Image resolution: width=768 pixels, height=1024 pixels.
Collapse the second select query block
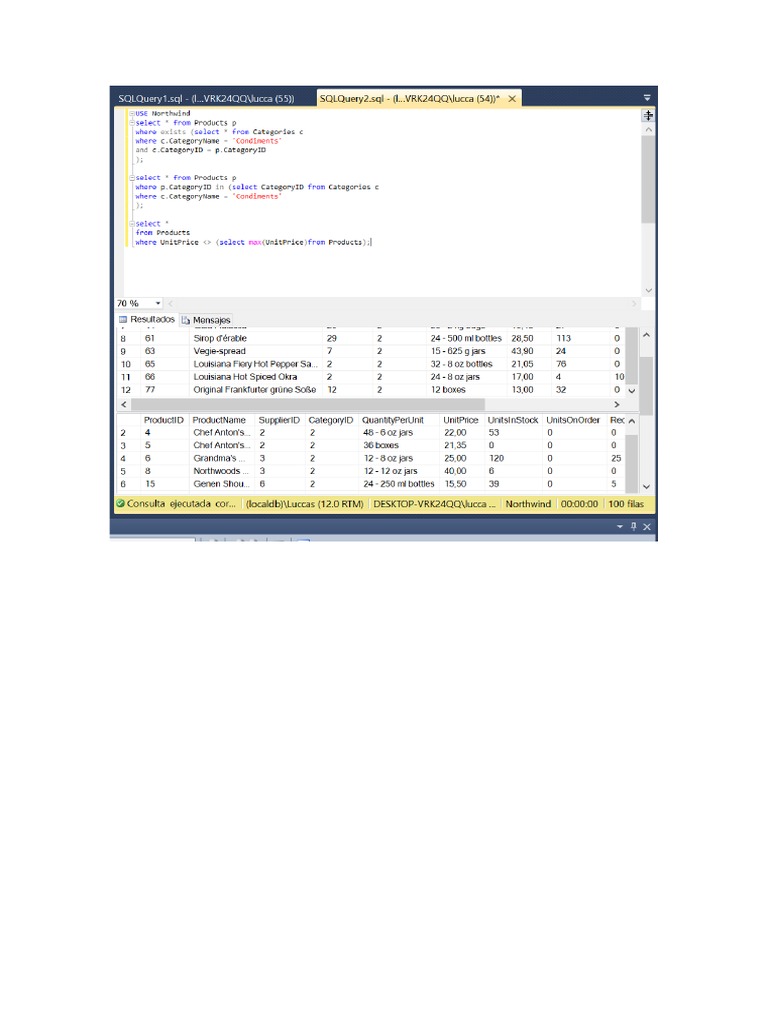(x=132, y=178)
